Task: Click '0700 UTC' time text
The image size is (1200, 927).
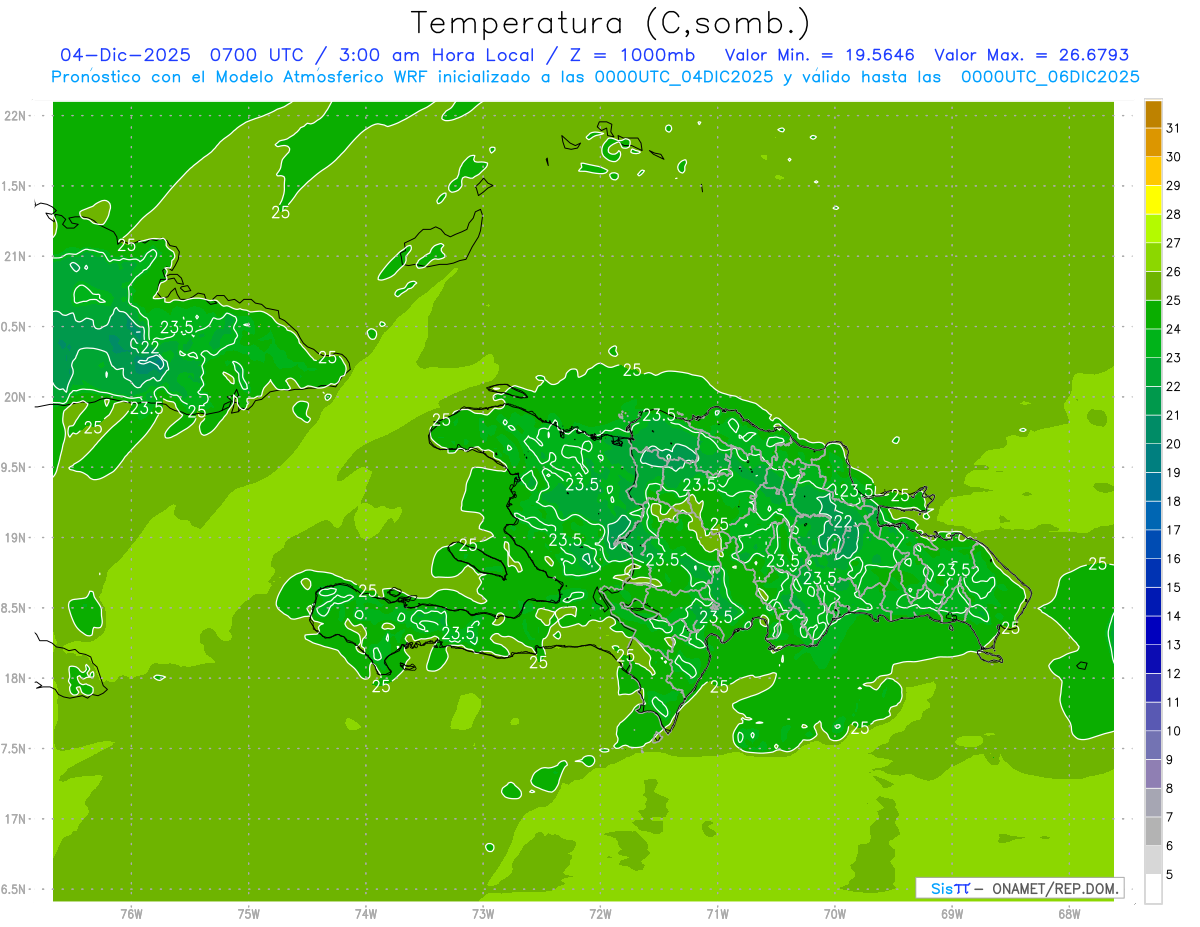Action: coord(255,55)
